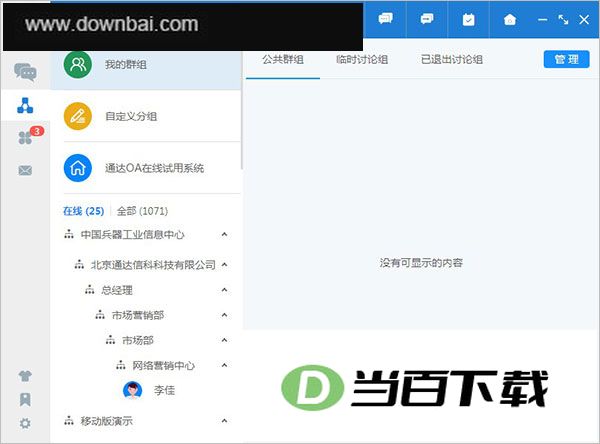Viewport: 600px width, 444px height.
Task: Click org icon beside 移动版演示
Action: point(69,421)
